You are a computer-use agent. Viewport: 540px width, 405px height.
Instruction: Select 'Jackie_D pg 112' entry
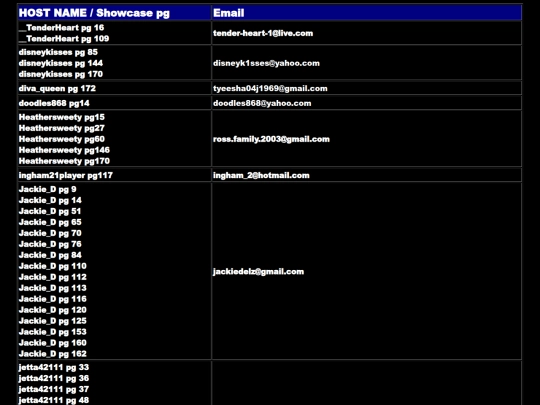(52, 278)
